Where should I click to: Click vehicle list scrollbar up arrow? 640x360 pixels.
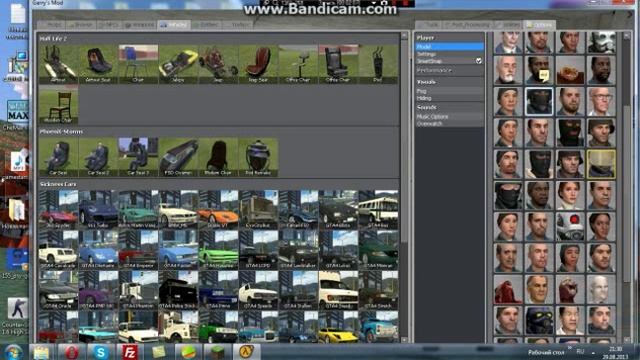[x=404, y=36]
